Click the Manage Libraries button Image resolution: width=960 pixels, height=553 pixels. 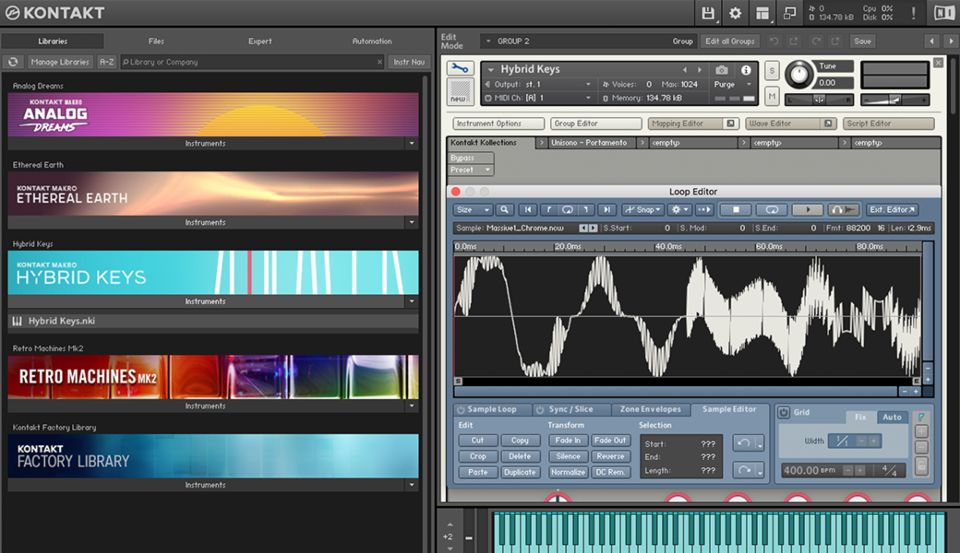60,62
